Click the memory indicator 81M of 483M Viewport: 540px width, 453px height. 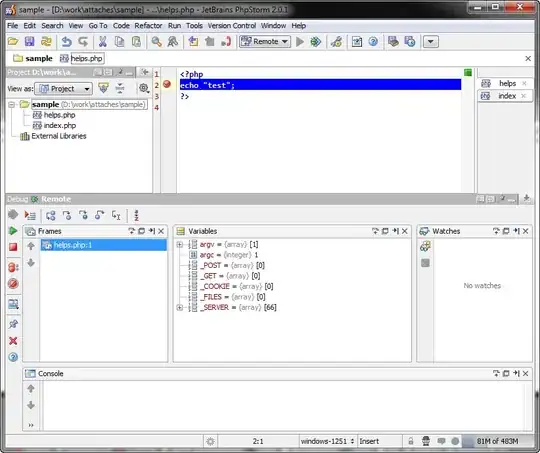pos(497,441)
